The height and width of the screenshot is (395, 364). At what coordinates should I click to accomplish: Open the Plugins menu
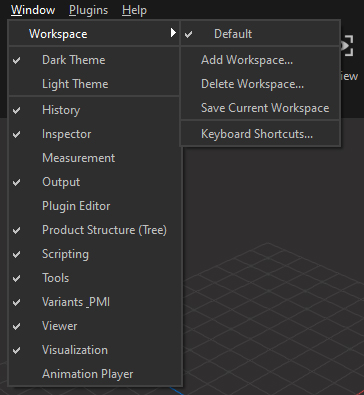[x=88, y=10]
